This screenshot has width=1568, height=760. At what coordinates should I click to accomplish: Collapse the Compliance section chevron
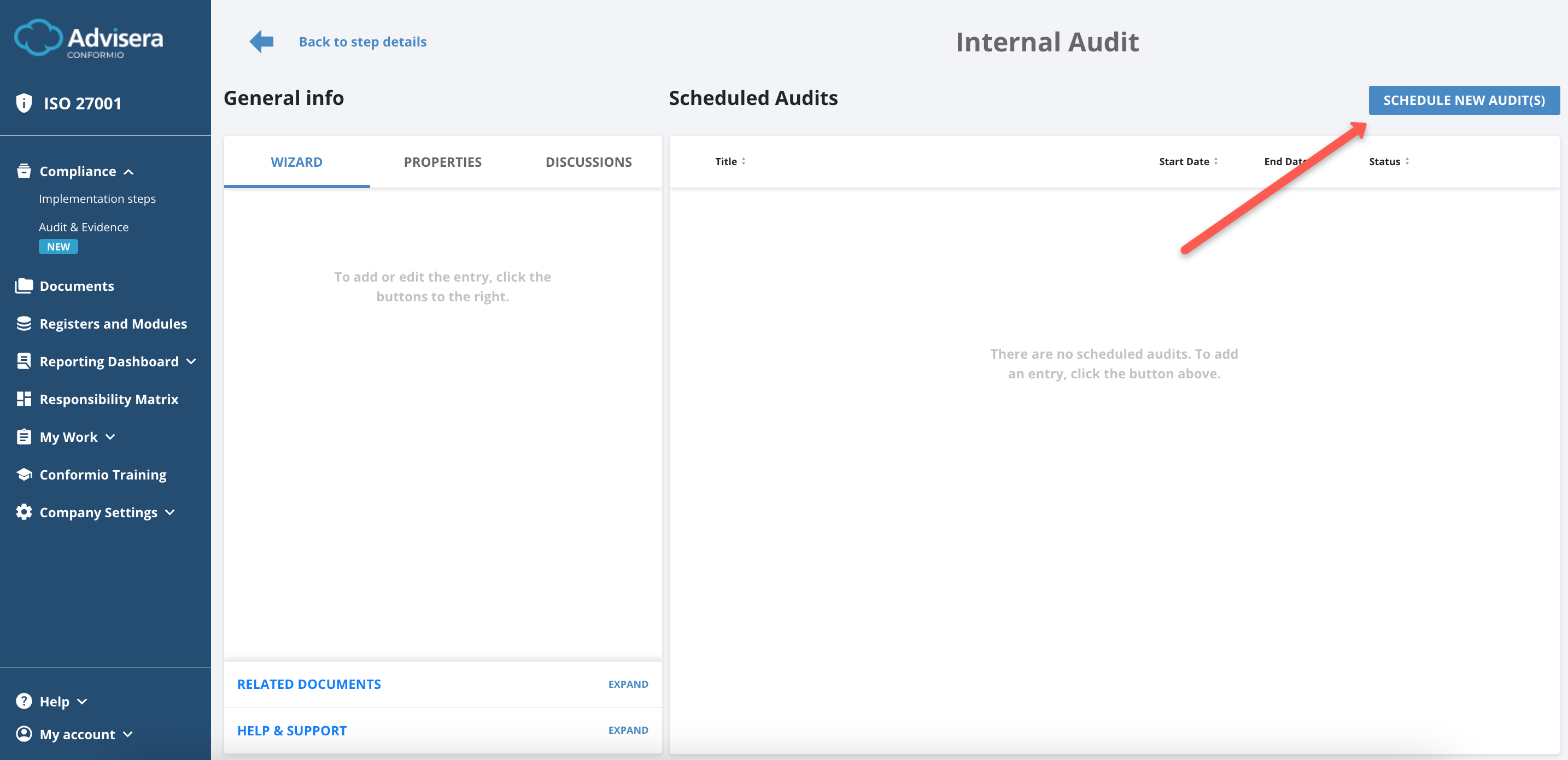click(x=128, y=171)
